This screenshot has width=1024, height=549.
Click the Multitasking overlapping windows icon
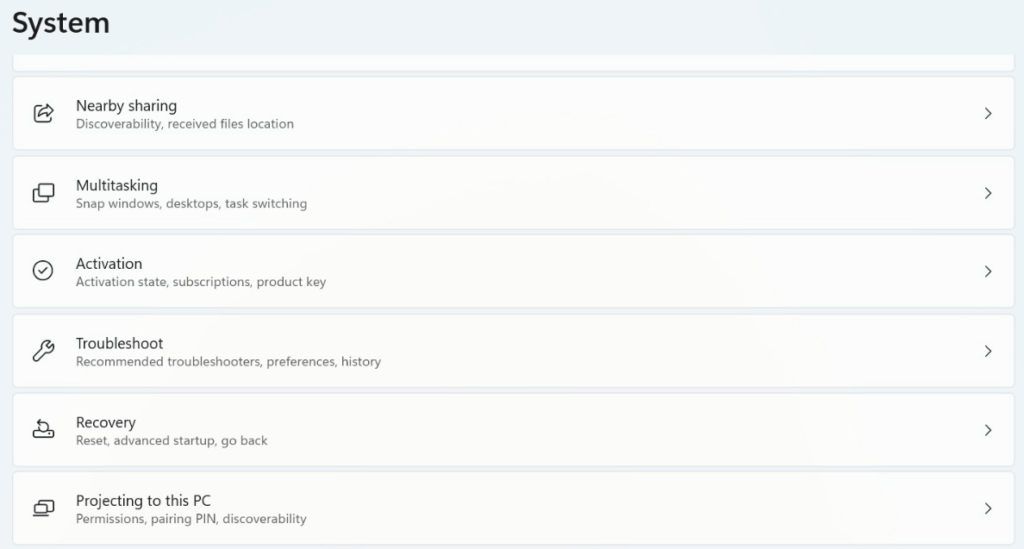pos(43,193)
